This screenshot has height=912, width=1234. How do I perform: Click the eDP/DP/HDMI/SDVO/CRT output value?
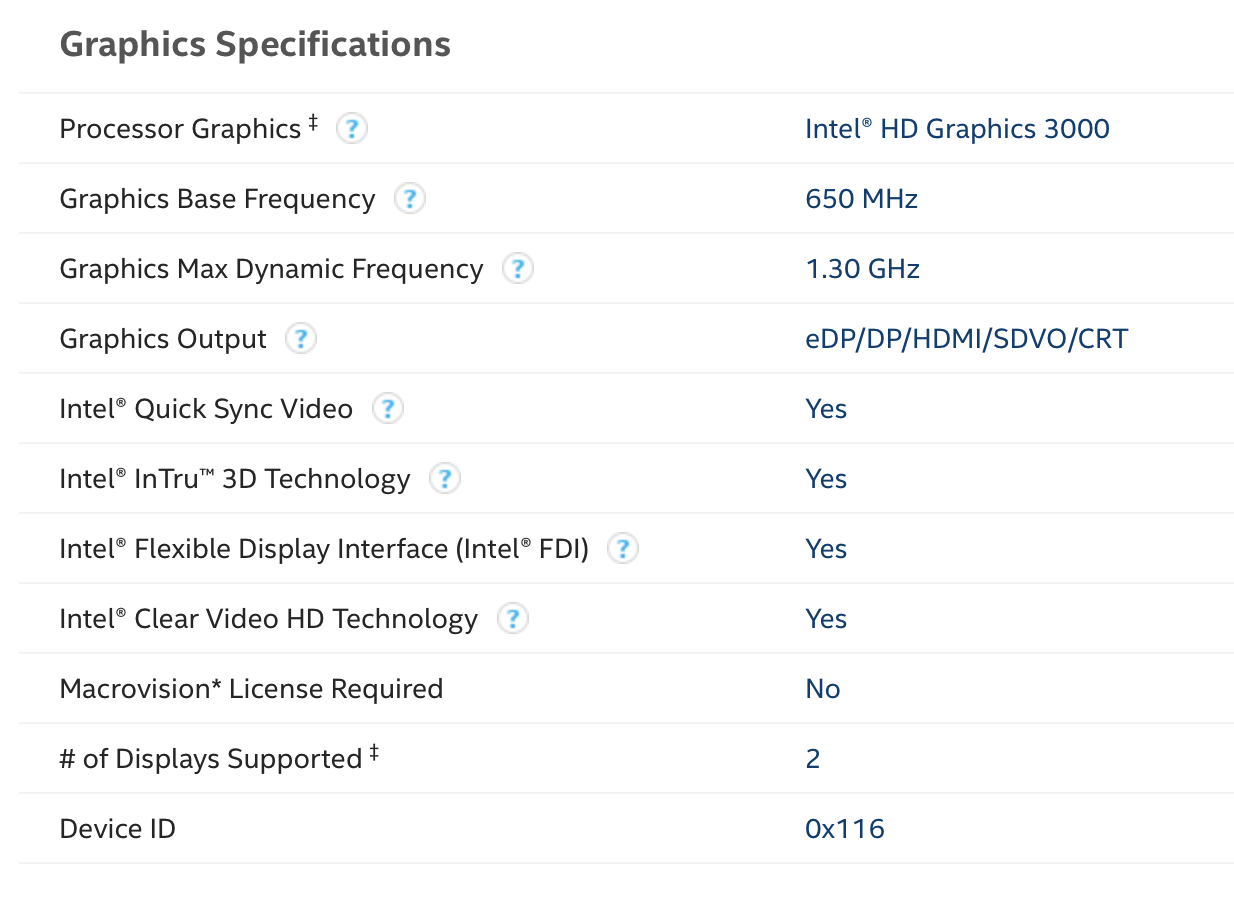[x=966, y=338]
